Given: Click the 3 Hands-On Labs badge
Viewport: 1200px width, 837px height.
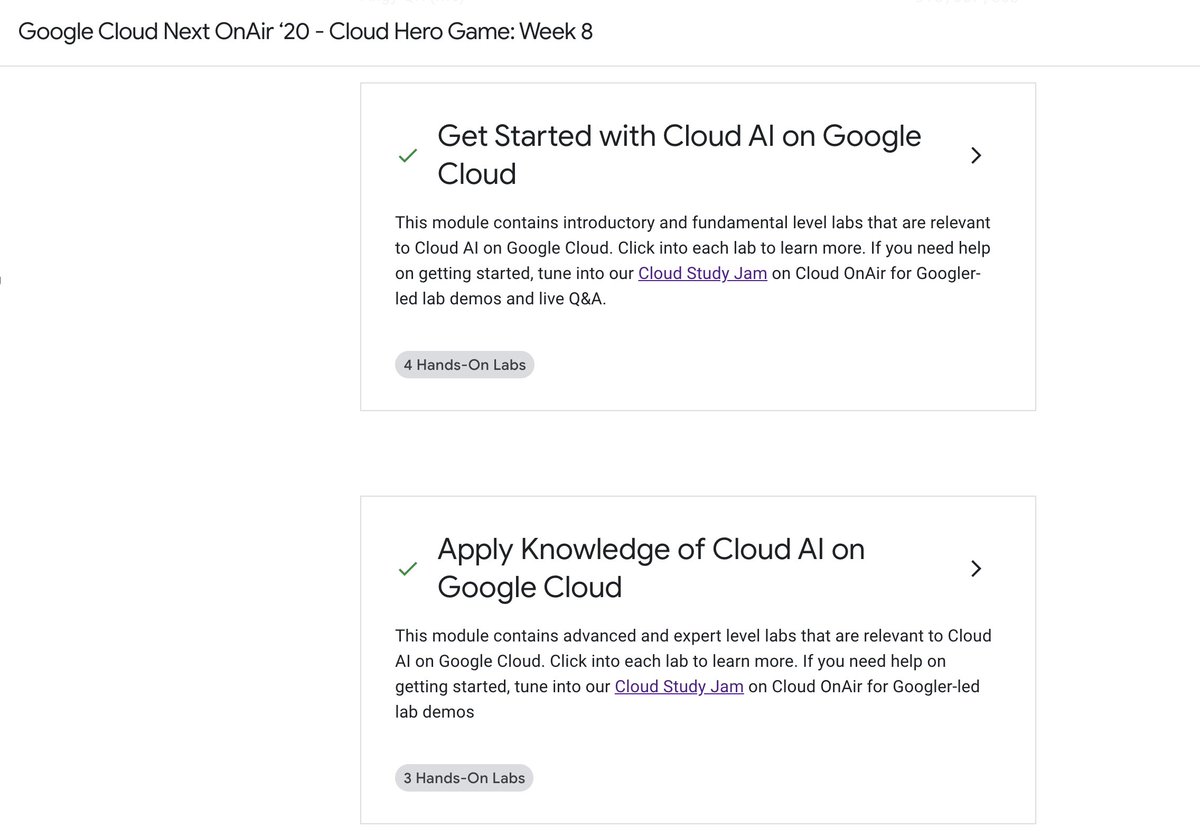Looking at the screenshot, I should coord(464,778).
